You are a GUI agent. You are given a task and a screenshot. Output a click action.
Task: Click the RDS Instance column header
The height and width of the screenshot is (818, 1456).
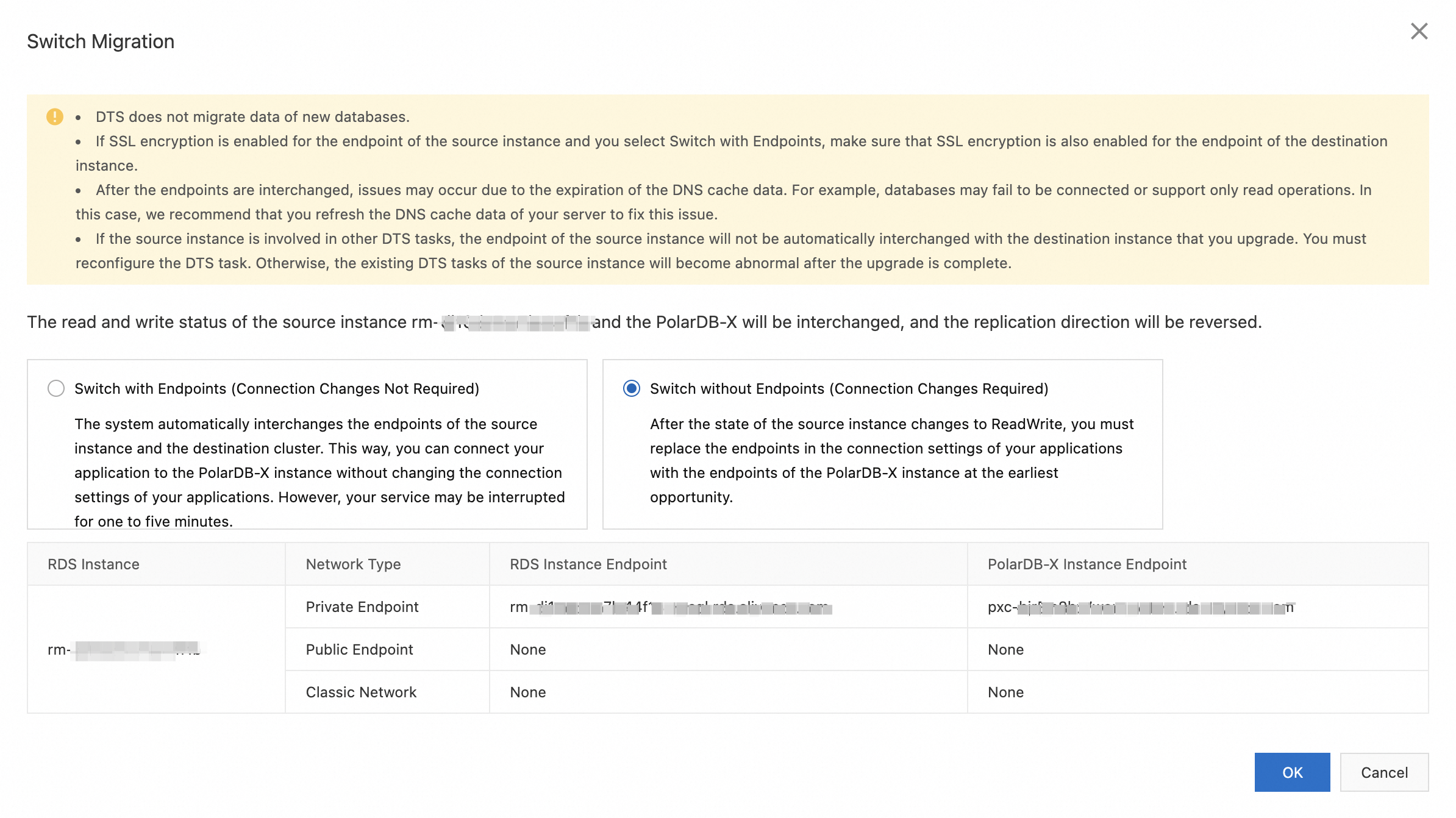(x=93, y=564)
